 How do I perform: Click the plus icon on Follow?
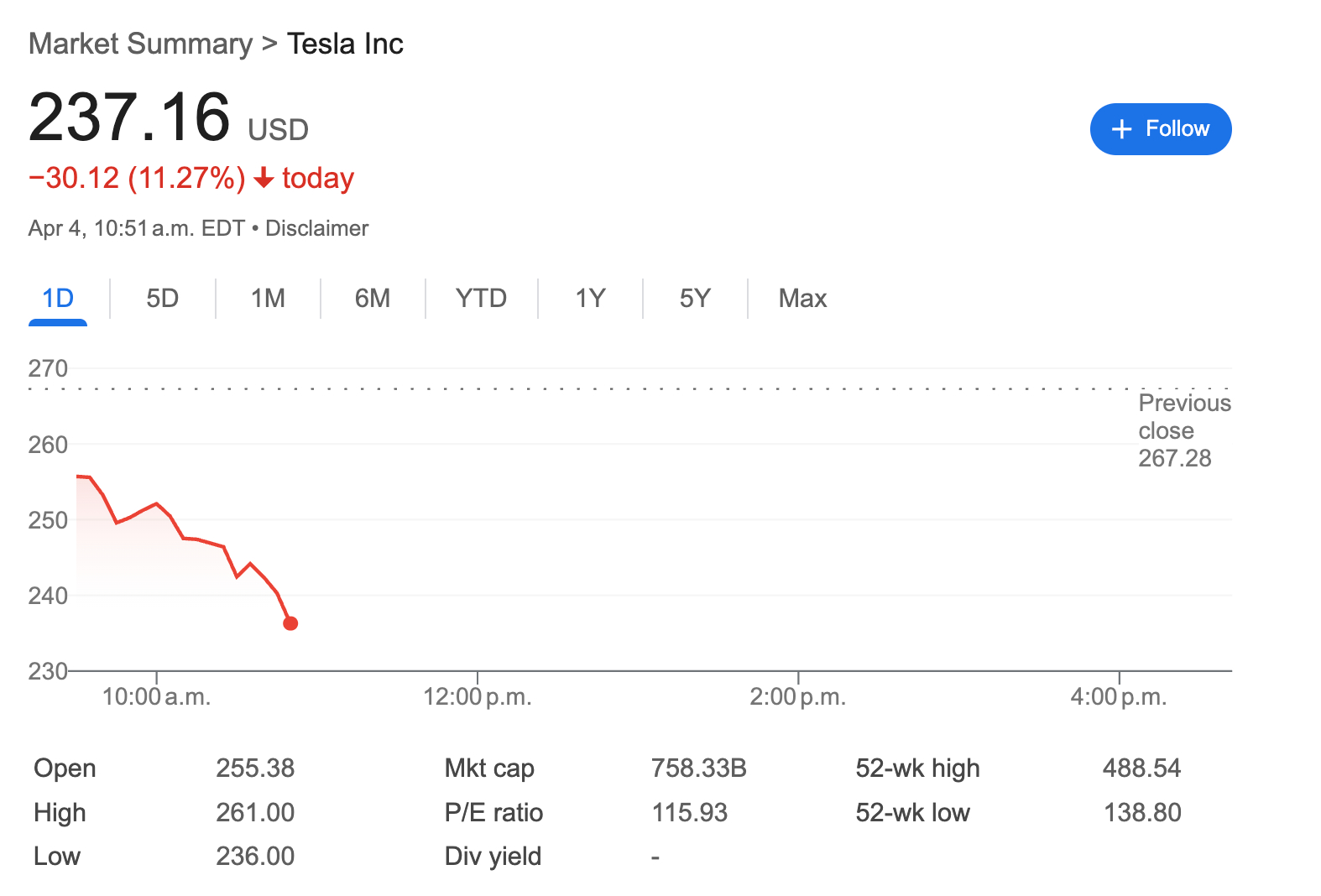tap(1121, 129)
